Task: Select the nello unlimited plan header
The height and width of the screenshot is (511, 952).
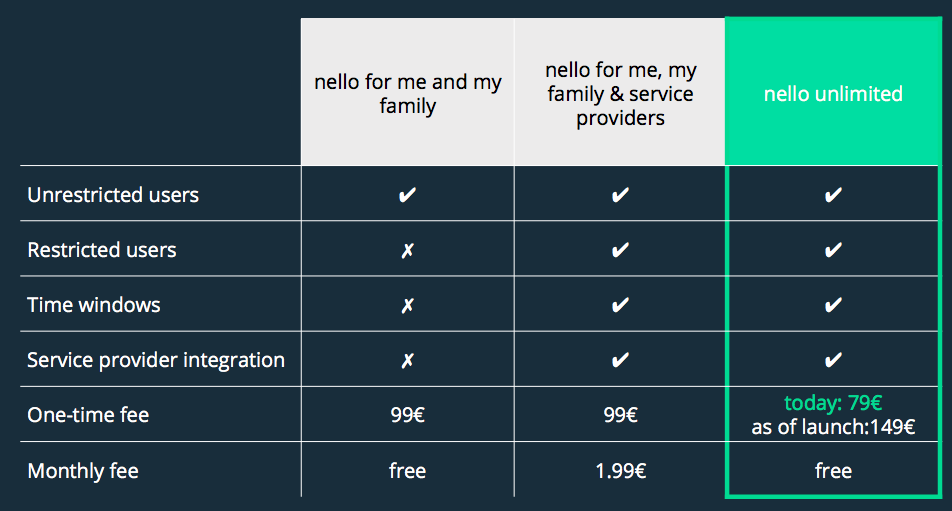Action: tap(833, 94)
